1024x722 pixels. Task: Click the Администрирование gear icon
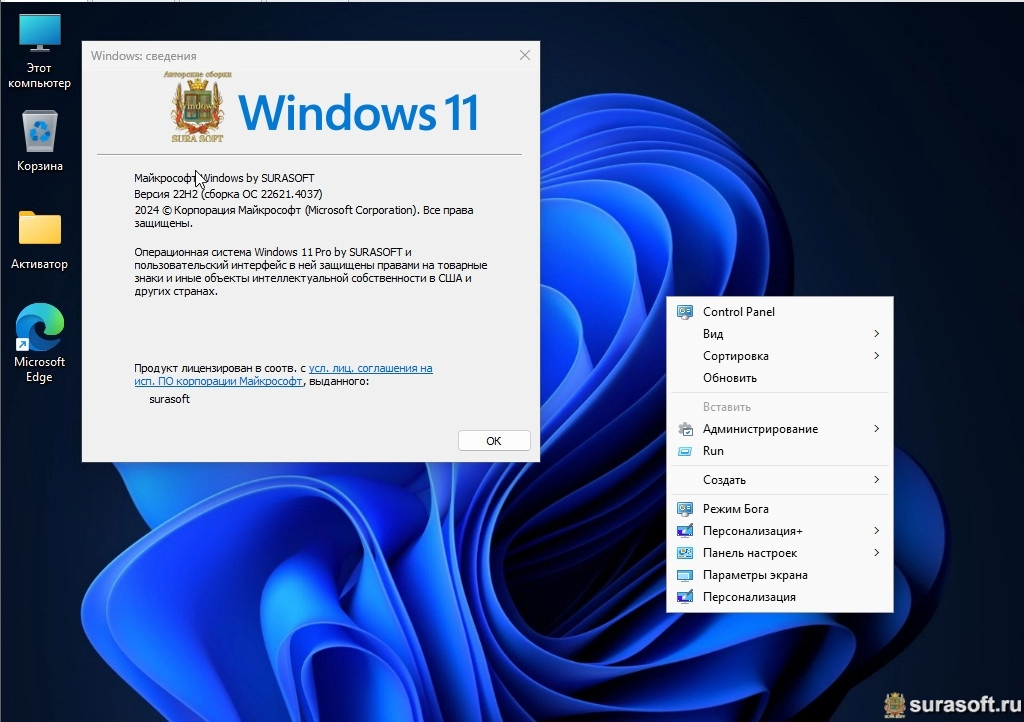coord(685,429)
